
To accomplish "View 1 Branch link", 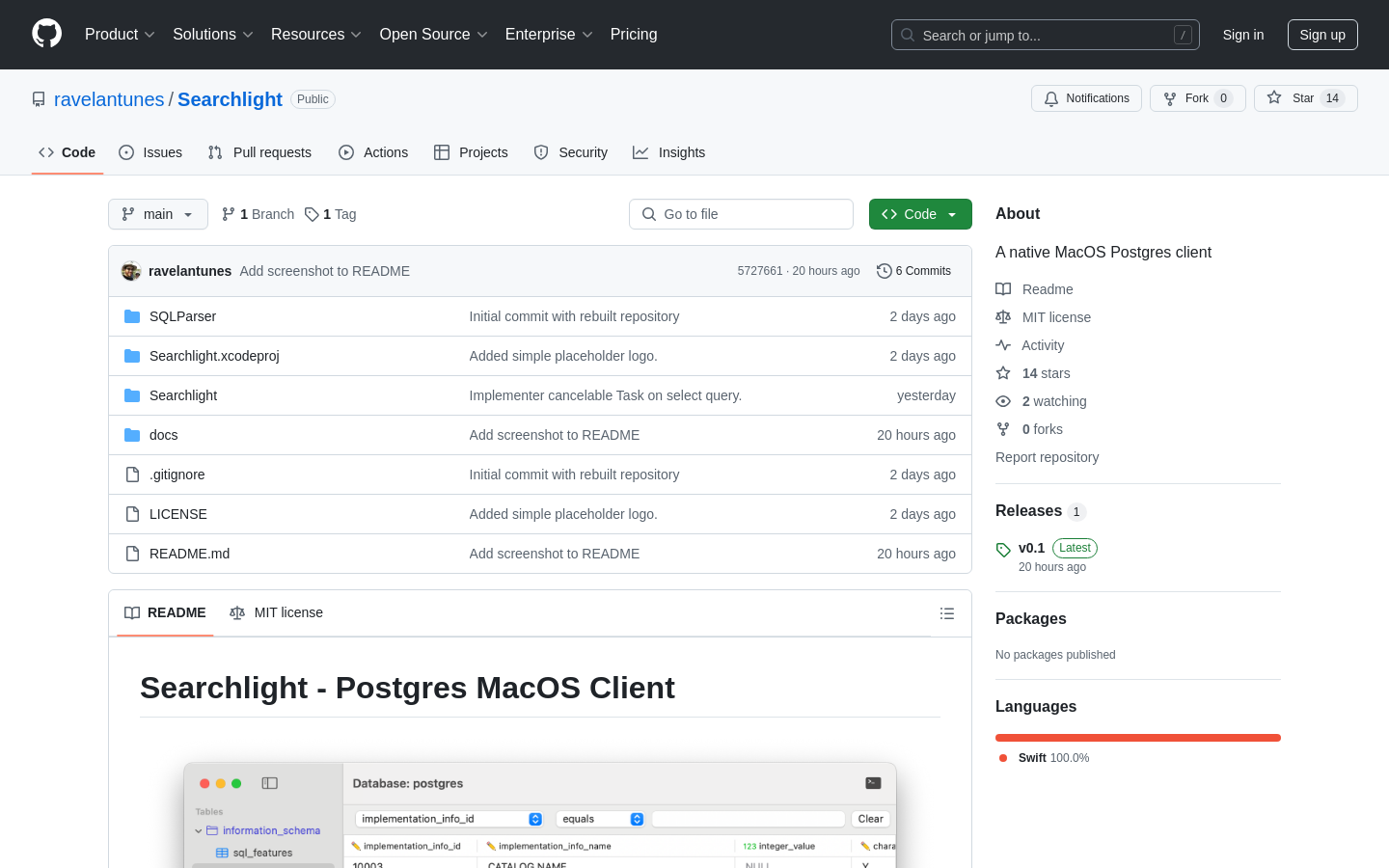I will [258, 214].
